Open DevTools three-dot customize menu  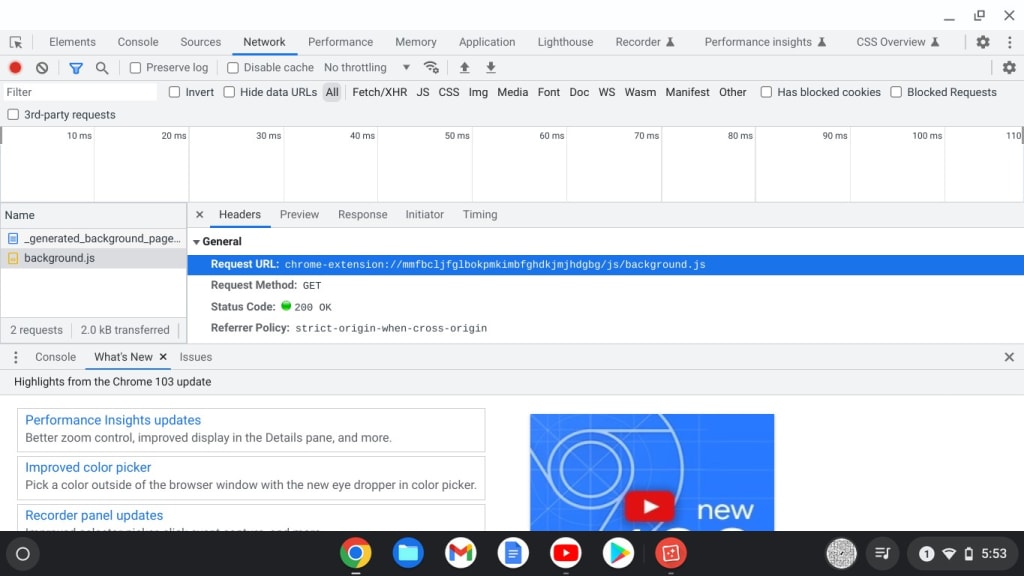[x=1010, y=42]
